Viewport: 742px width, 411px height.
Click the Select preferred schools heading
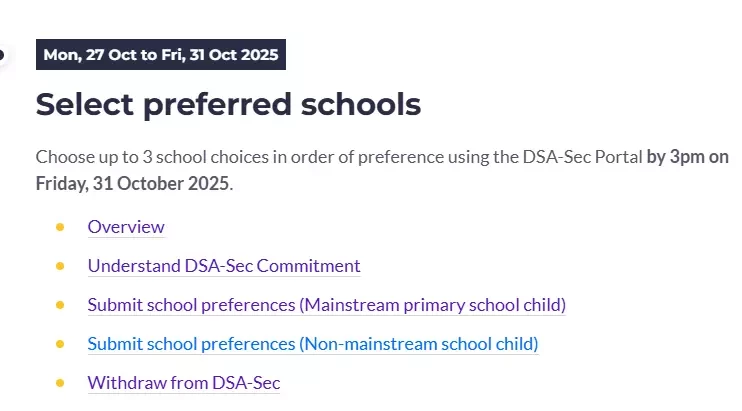point(228,104)
